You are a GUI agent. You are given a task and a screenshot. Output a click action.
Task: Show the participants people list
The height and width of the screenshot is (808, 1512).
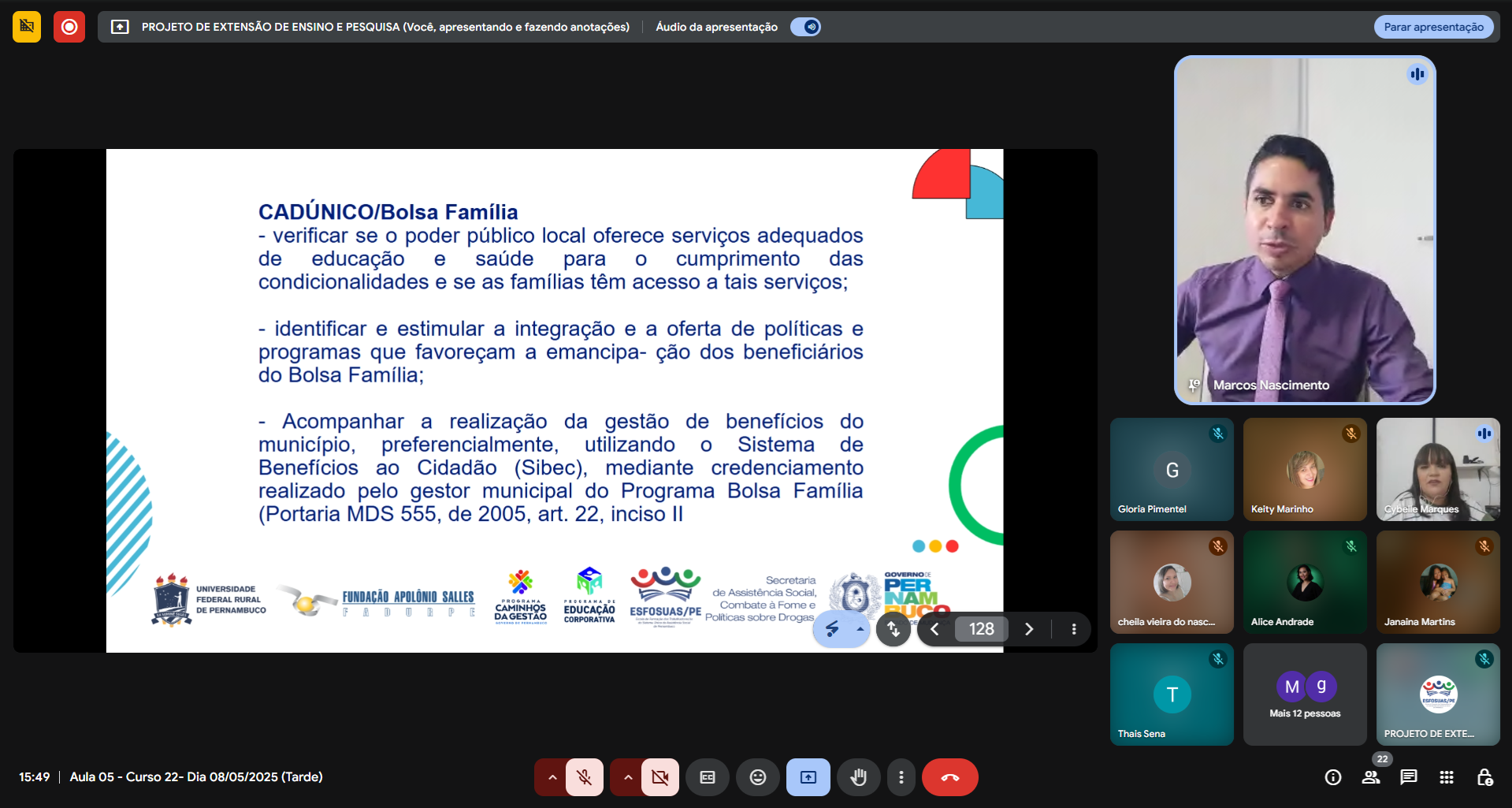click(x=1371, y=777)
